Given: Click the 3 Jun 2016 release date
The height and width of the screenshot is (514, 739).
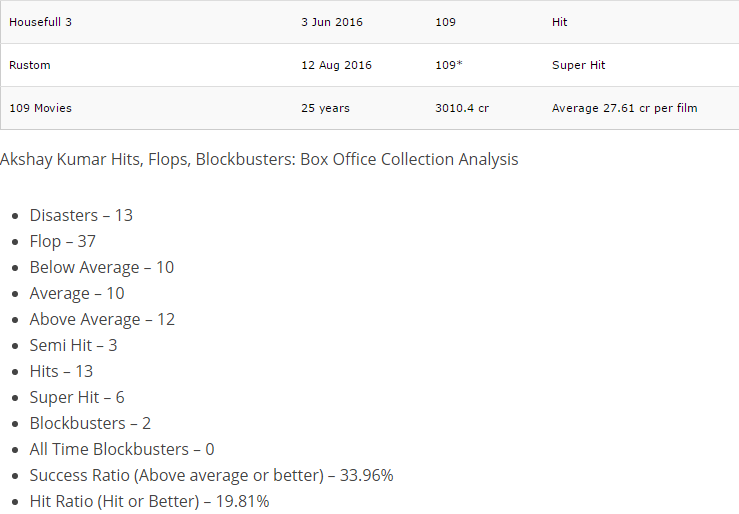Looking at the screenshot, I should coord(332,22).
